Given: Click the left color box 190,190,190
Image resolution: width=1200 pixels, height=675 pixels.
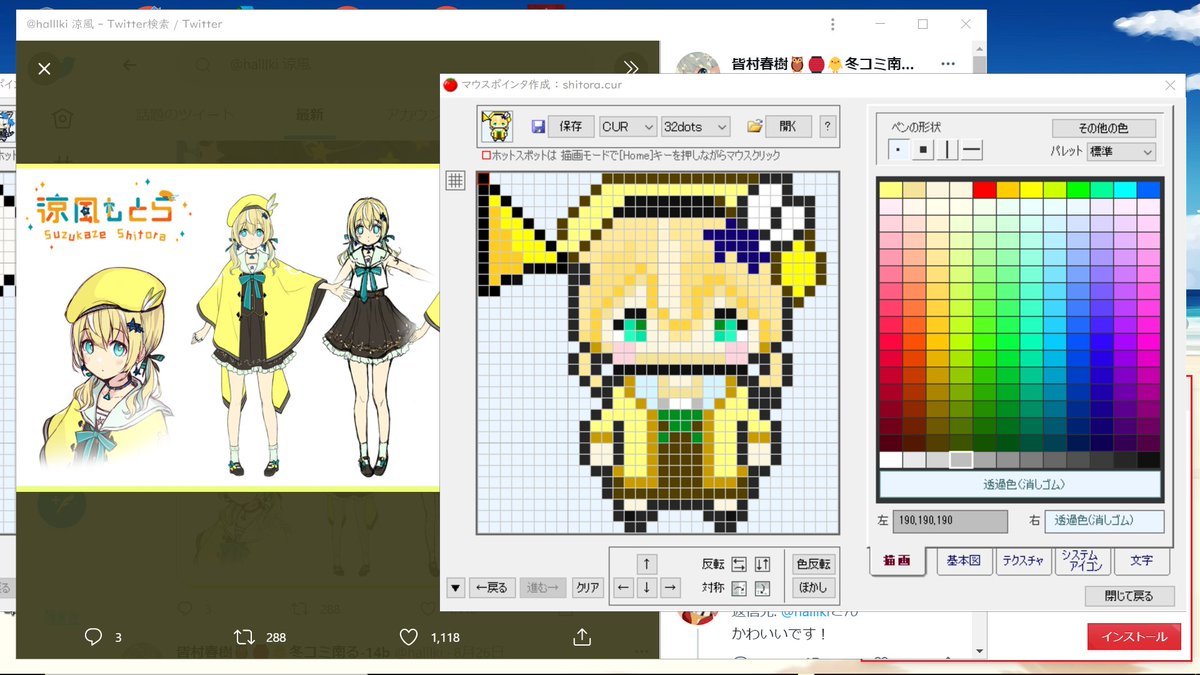Looking at the screenshot, I should click(951, 521).
